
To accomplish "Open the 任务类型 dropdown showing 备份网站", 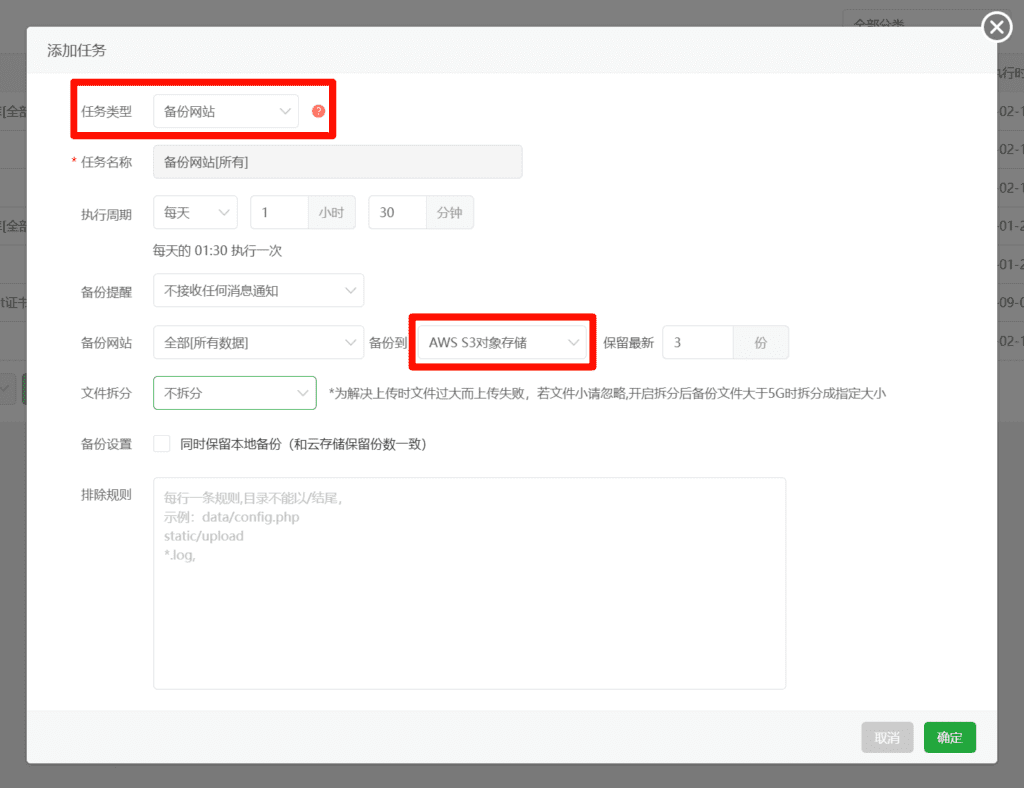I will 226,112.
